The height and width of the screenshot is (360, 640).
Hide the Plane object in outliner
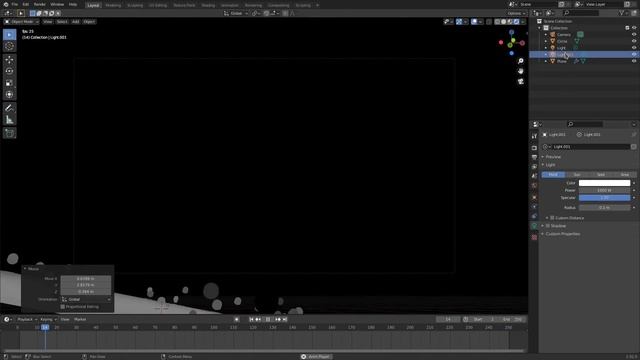pyautogui.click(x=634, y=61)
